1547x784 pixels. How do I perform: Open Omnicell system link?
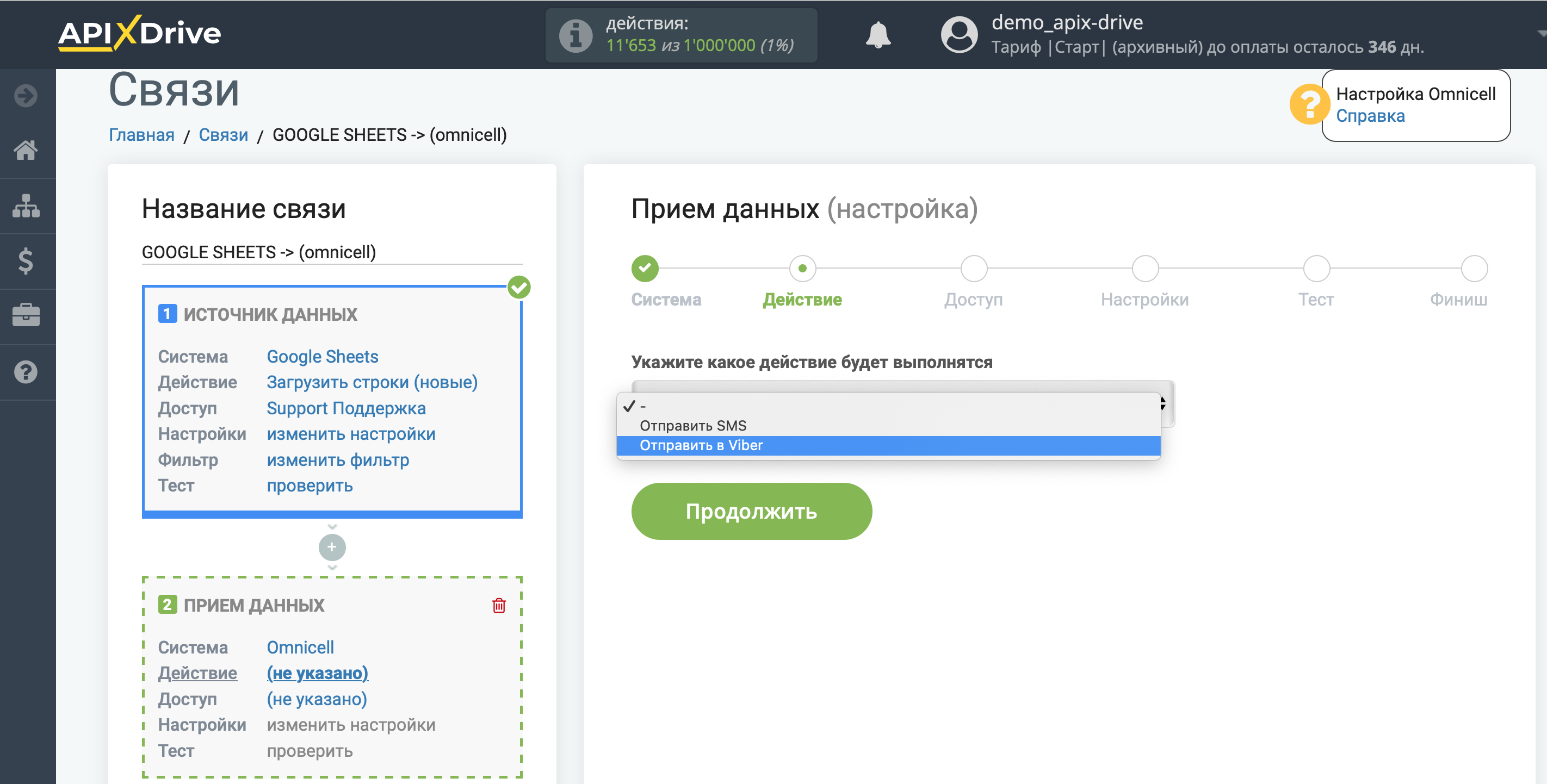pyautogui.click(x=300, y=647)
